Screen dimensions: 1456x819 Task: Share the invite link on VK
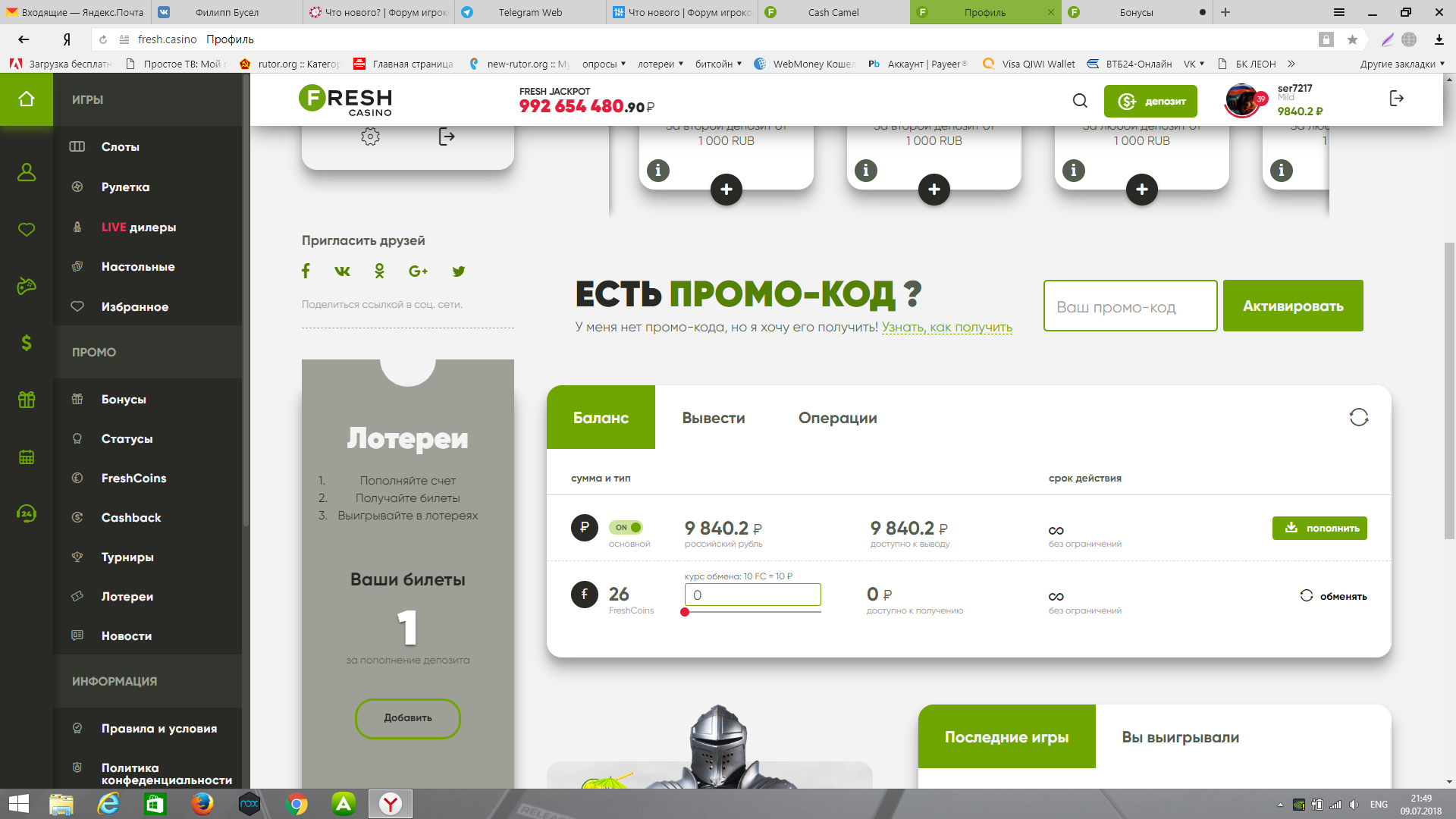pos(343,271)
